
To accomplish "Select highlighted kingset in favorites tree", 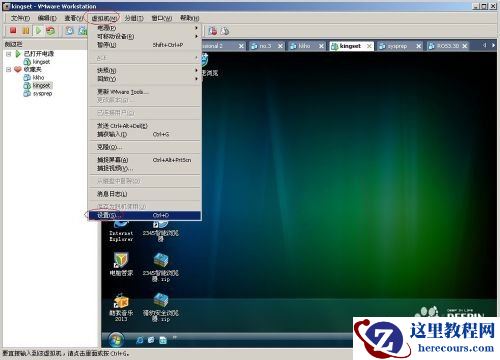I will [x=41, y=85].
